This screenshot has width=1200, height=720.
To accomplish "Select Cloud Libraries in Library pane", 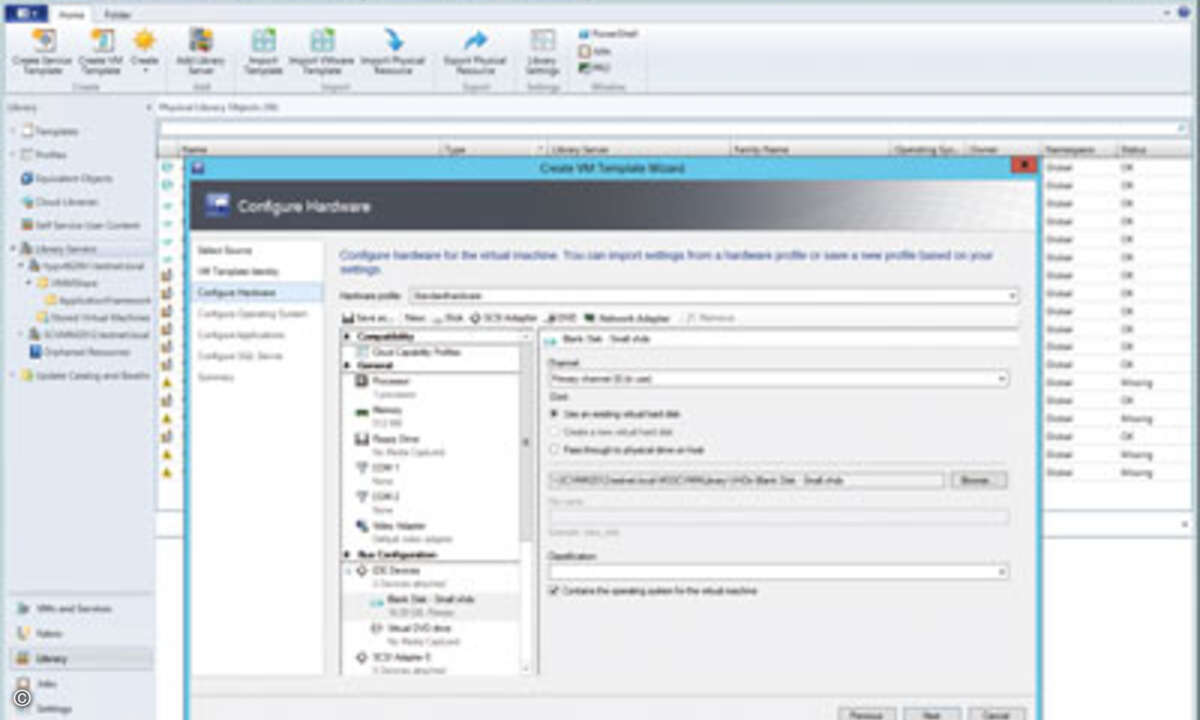I will pos(60,202).
